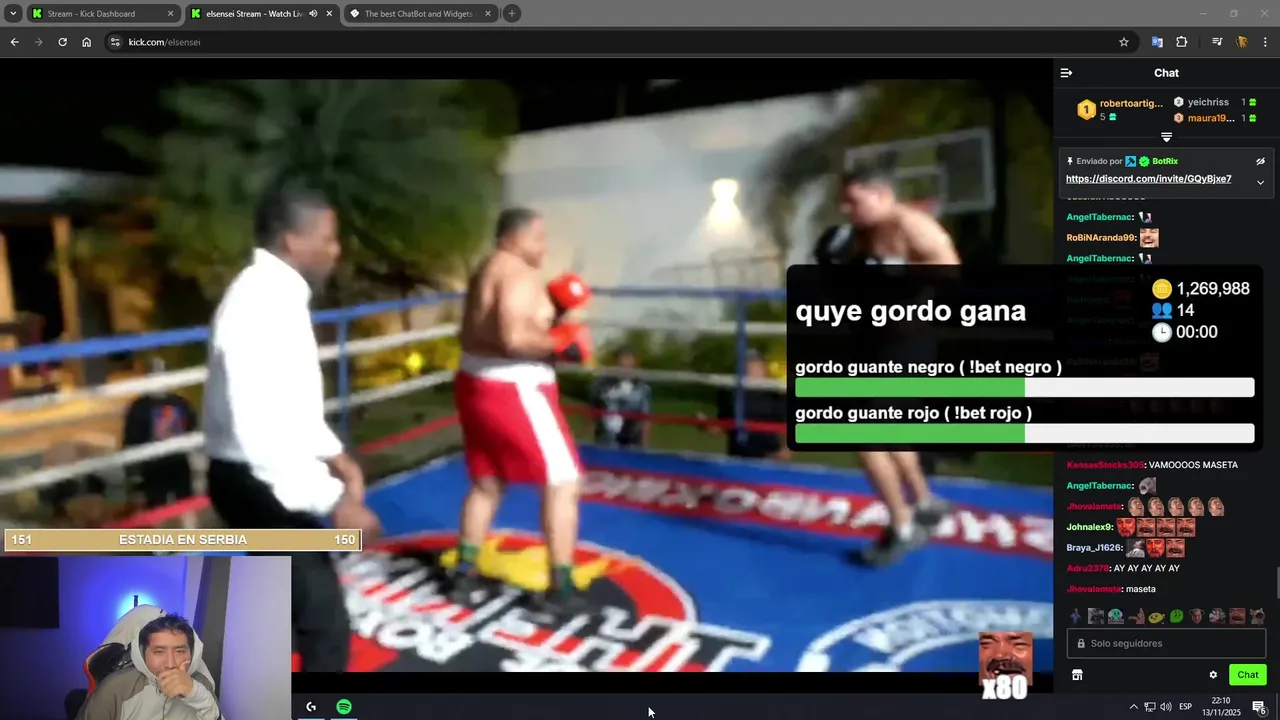Open a new browser tab
Screen dimensions: 1280x720
pos(511,14)
